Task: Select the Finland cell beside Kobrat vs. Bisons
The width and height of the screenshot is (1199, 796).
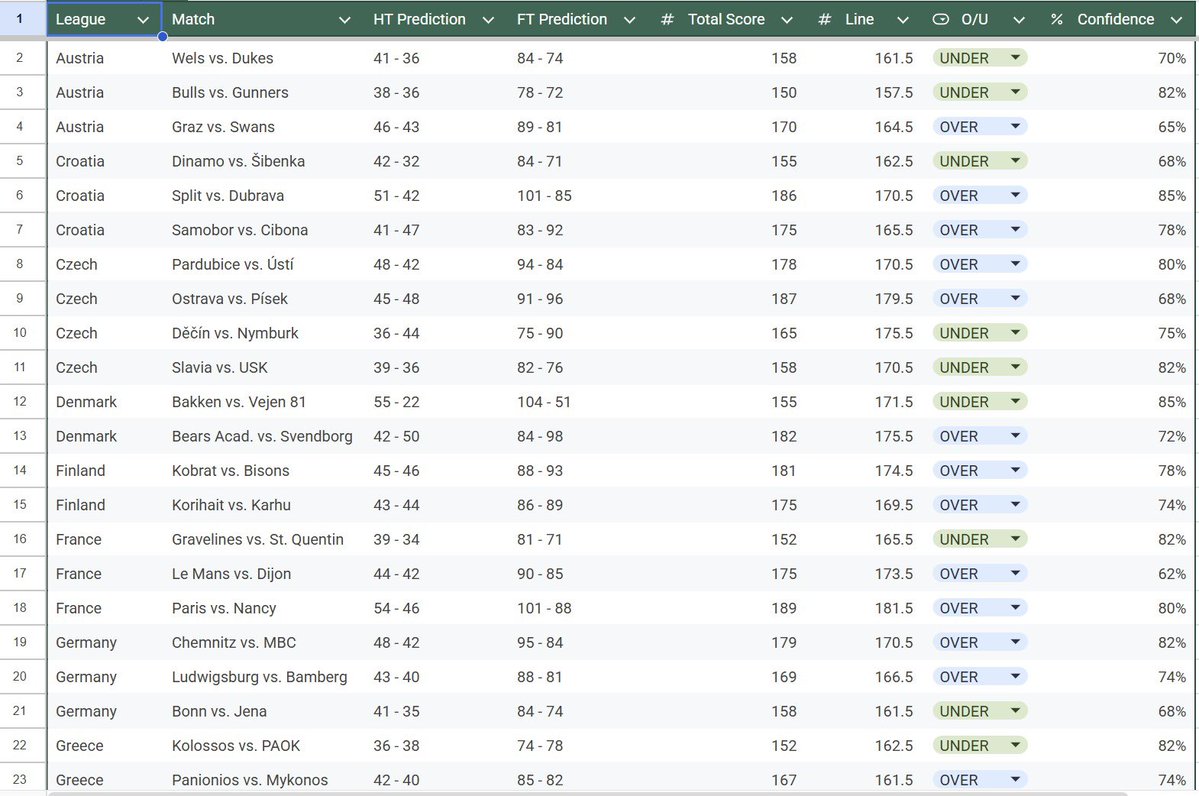Action: click(x=105, y=471)
